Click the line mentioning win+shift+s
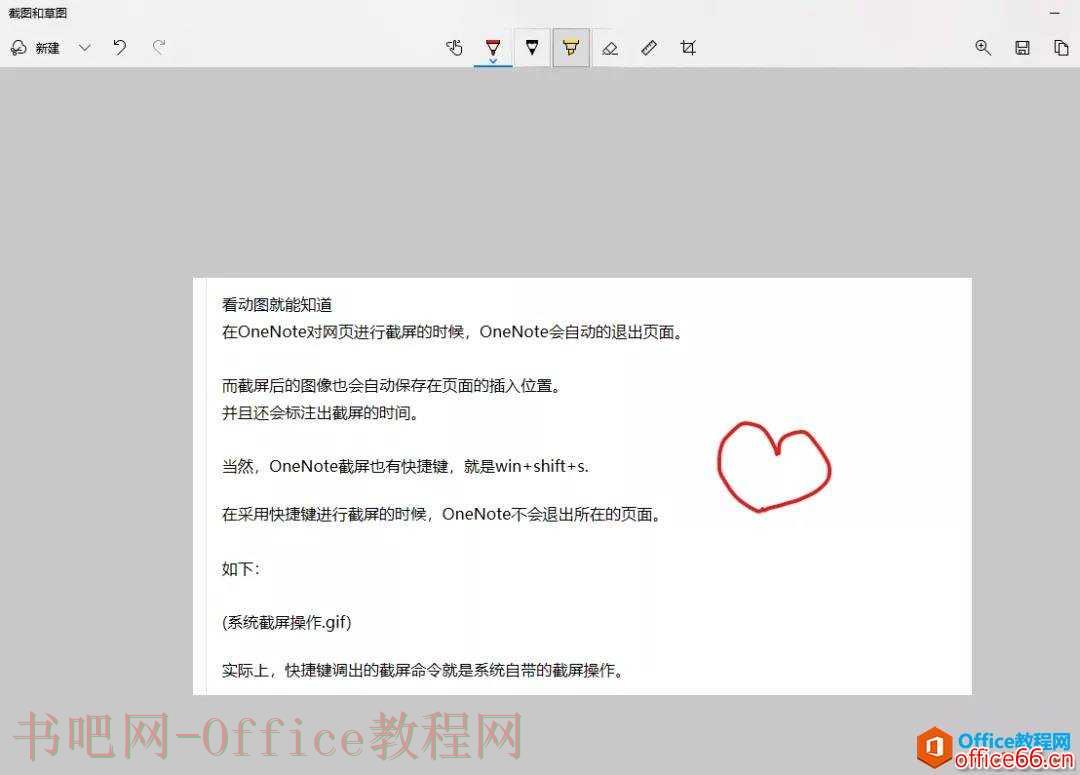Viewport: 1080px width, 775px height. pyautogui.click(x=405, y=466)
